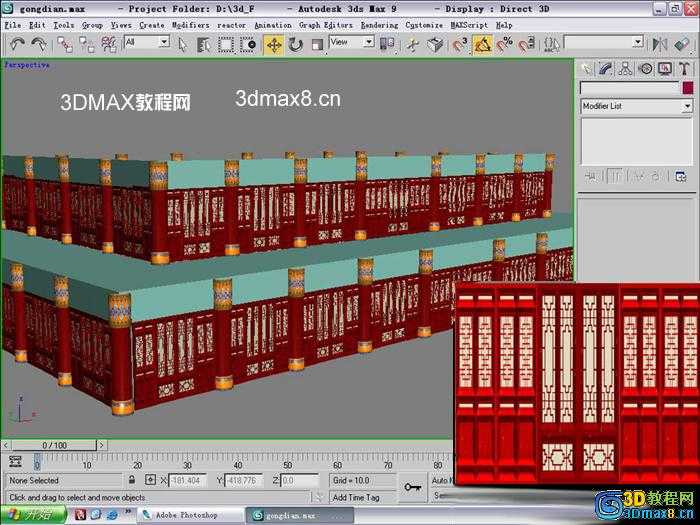The image size is (700, 525).
Task: Toggle the 3D Snaps magnet
Action: (460, 45)
